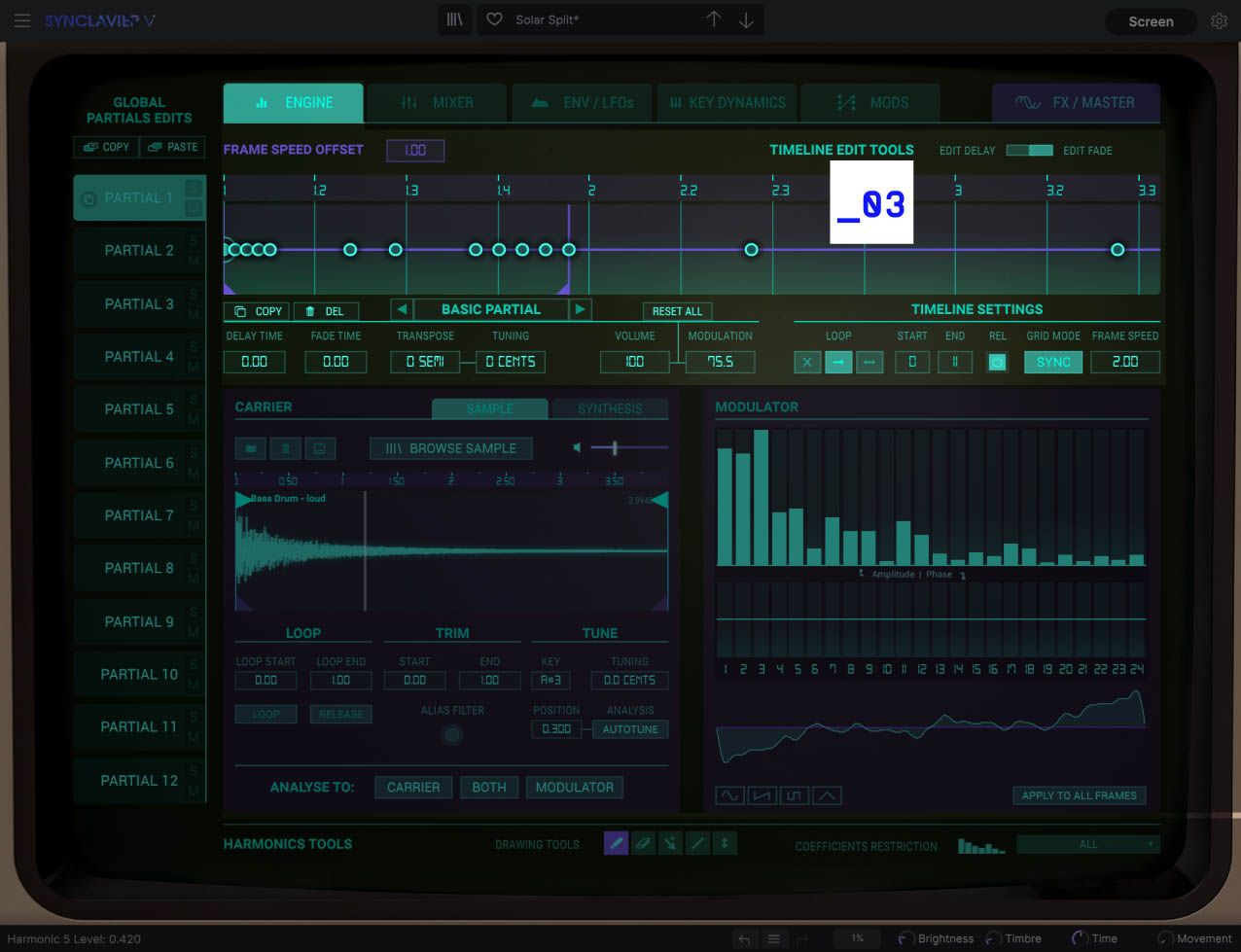
Task: Mute Partial 2 with M button
Action: click(x=194, y=262)
